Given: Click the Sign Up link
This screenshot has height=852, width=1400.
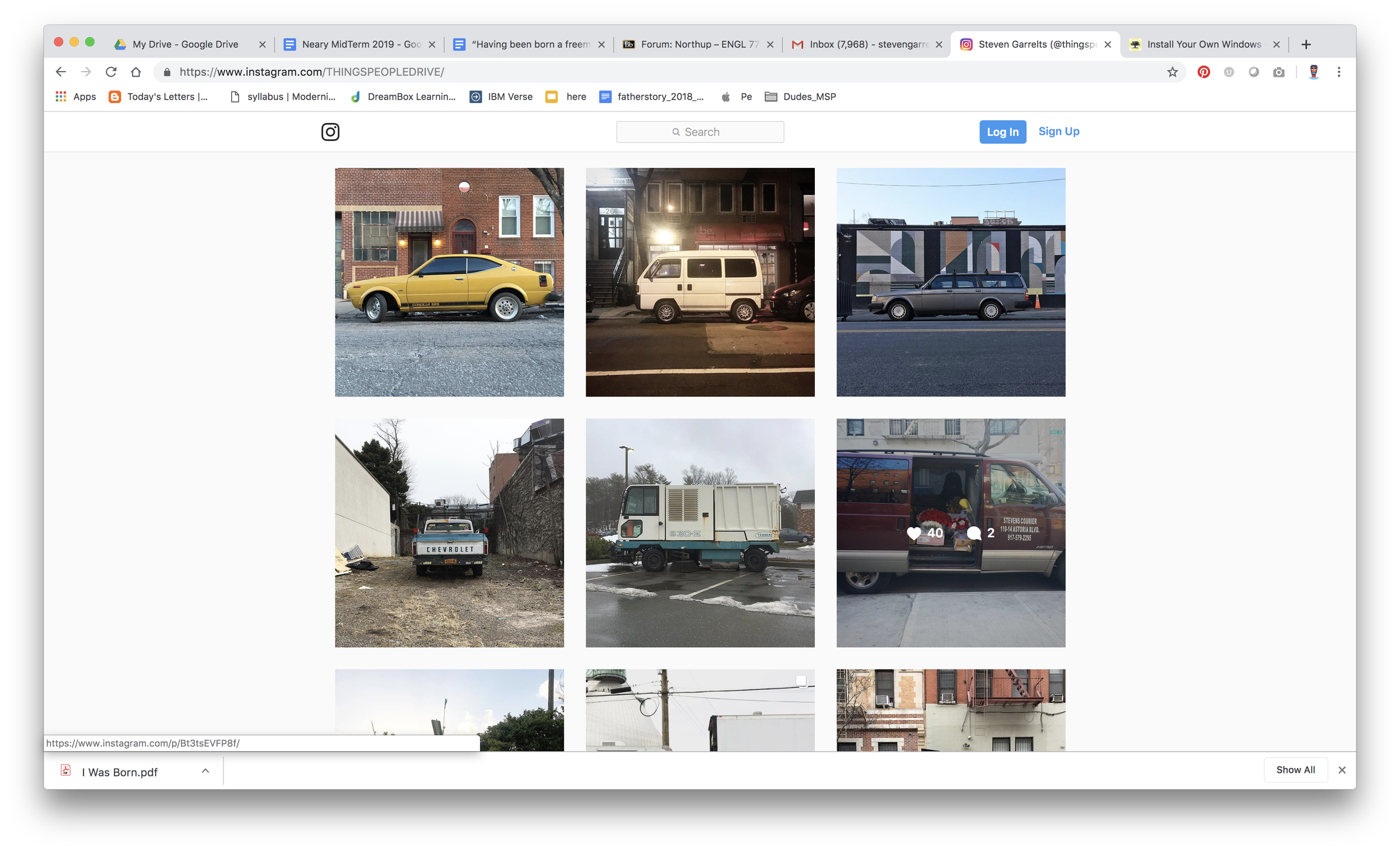Looking at the screenshot, I should (x=1058, y=131).
